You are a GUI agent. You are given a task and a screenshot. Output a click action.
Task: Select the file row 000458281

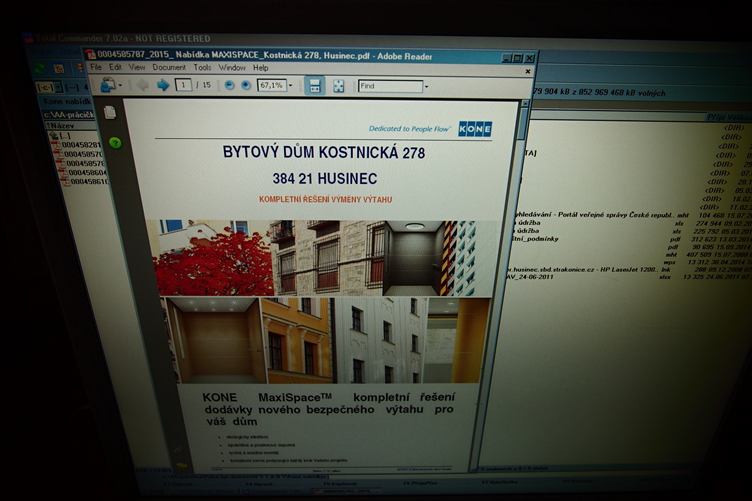(x=76, y=145)
